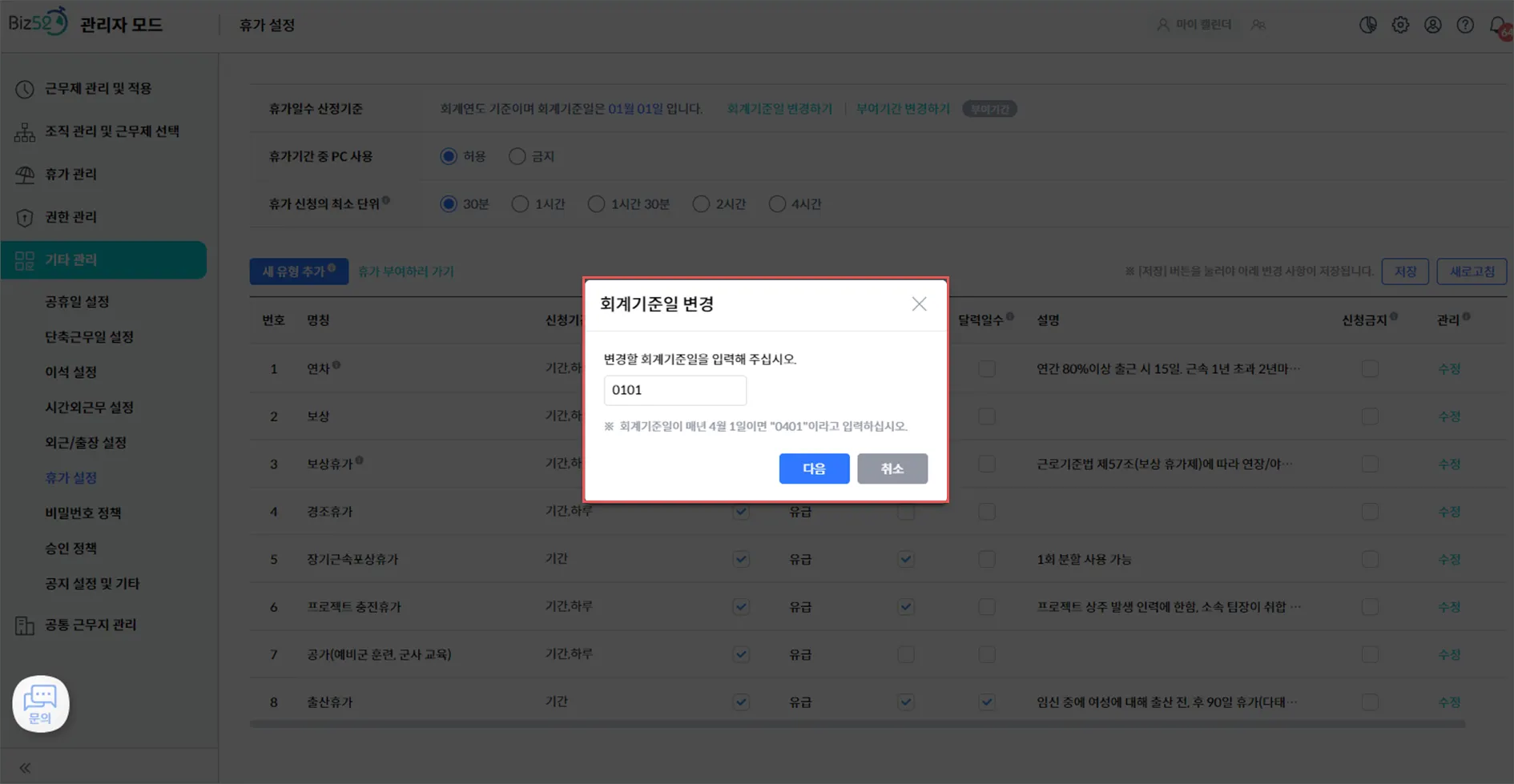This screenshot has height=784, width=1514.
Task: Select 허용 for PC use during leave
Action: (449, 156)
